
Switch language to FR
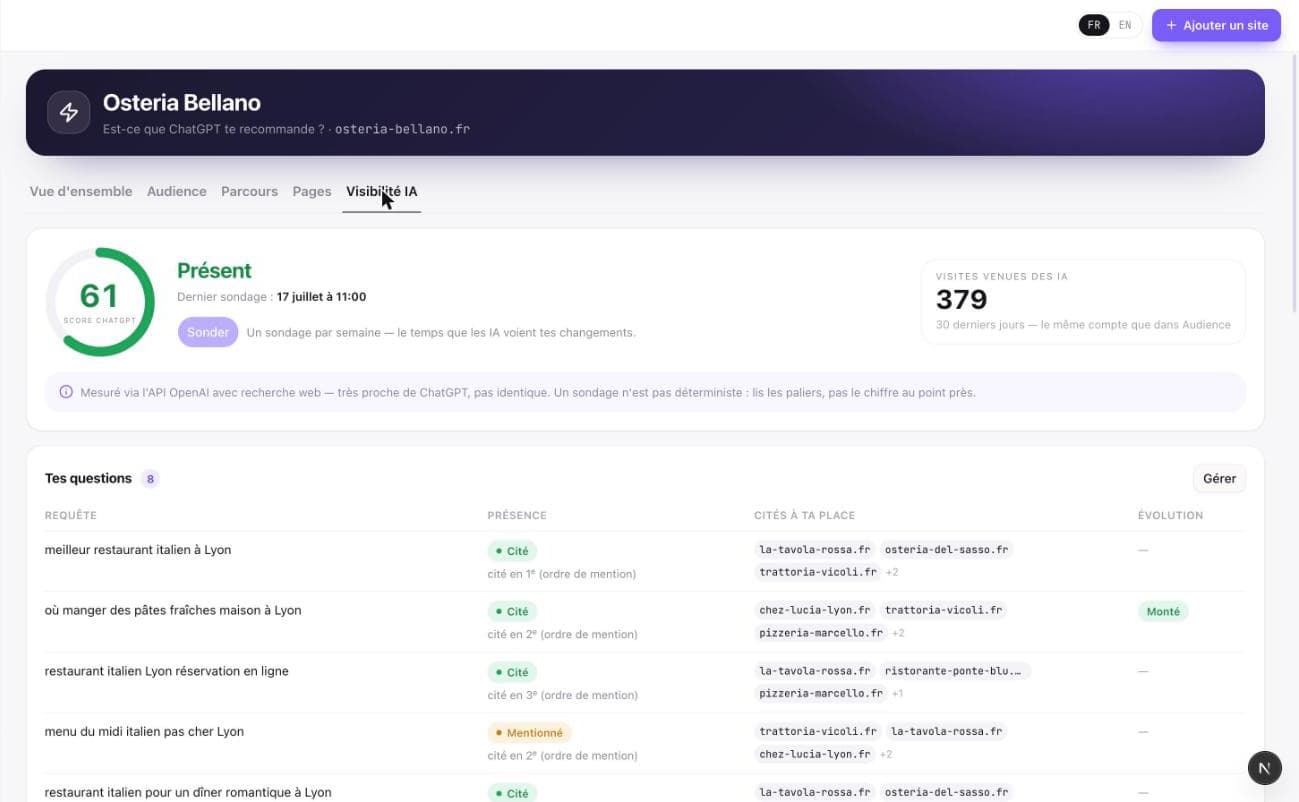[x=1094, y=25]
